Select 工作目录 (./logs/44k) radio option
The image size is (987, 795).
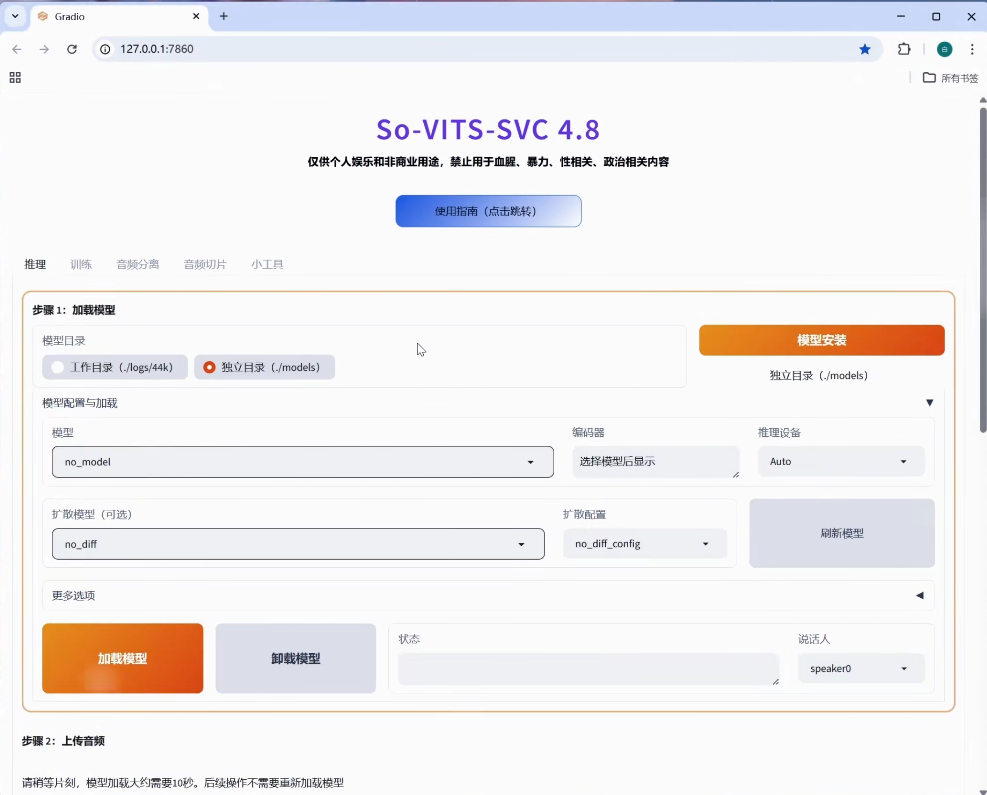pos(115,367)
